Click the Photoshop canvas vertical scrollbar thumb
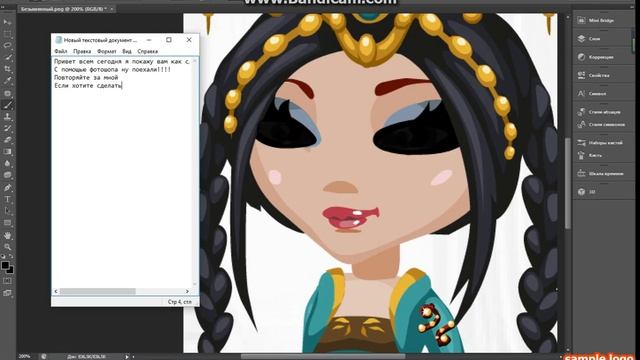 click(x=567, y=183)
